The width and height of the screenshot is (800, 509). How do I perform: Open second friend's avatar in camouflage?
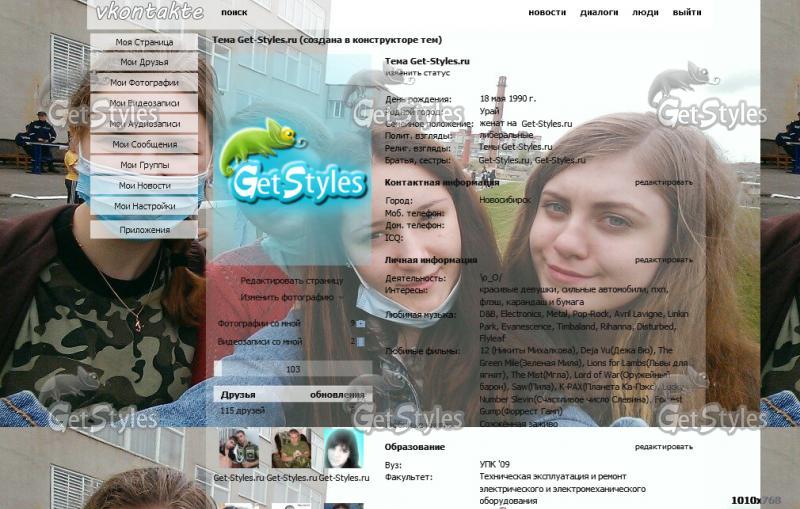pyautogui.click(x=291, y=449)
